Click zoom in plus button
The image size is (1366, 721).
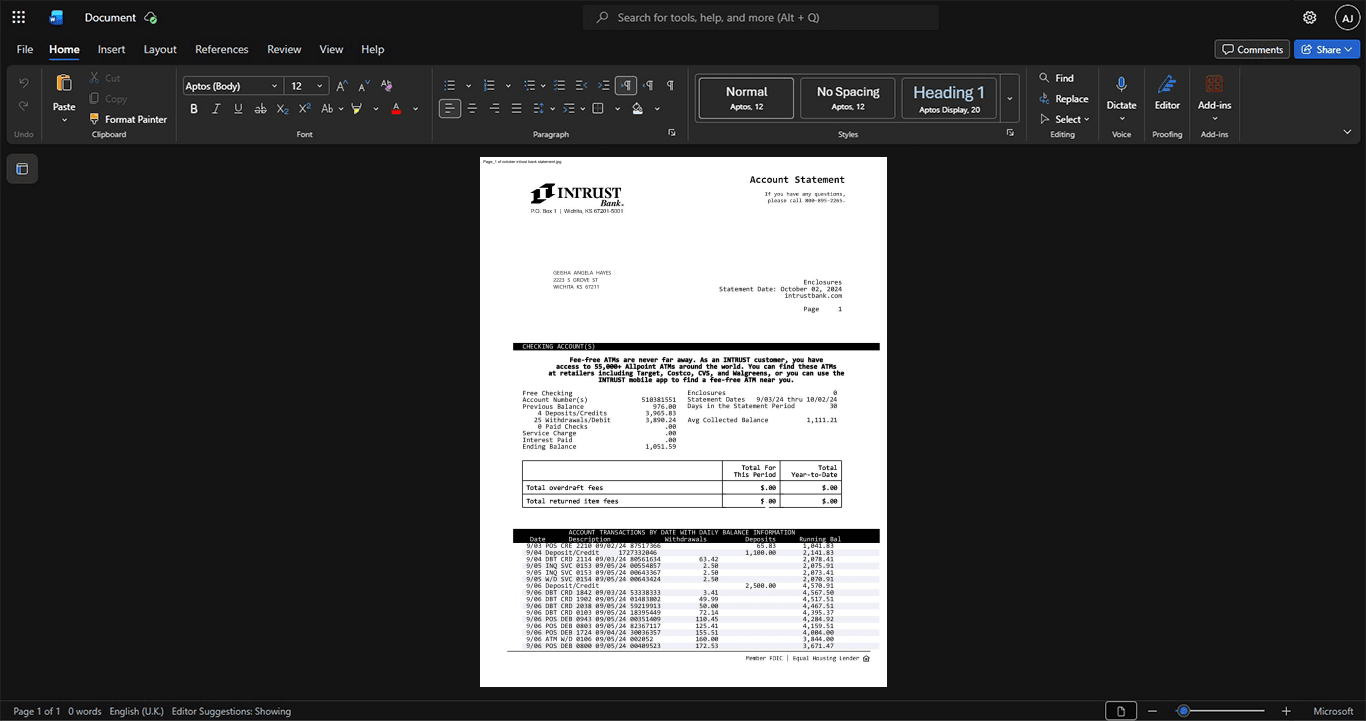[x=1286, y=711]
